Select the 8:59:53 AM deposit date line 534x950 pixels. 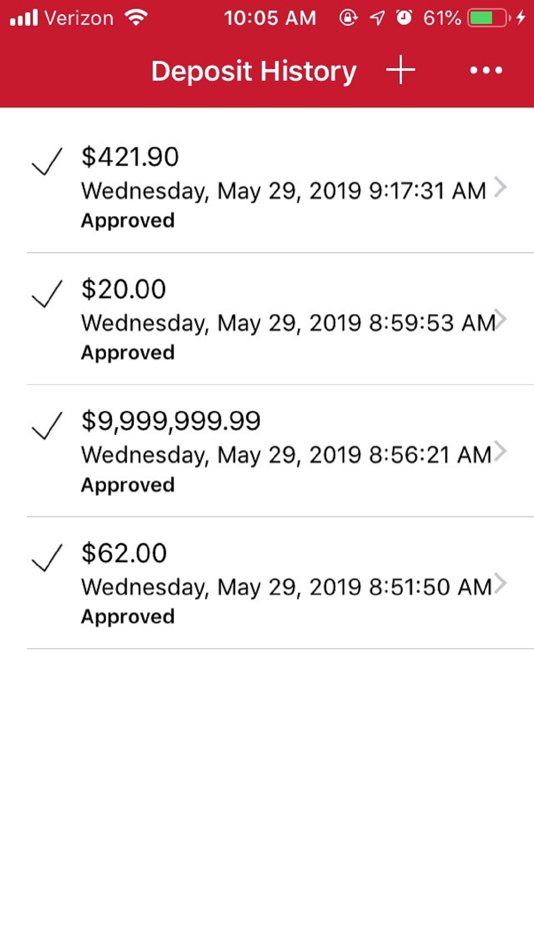289,323
